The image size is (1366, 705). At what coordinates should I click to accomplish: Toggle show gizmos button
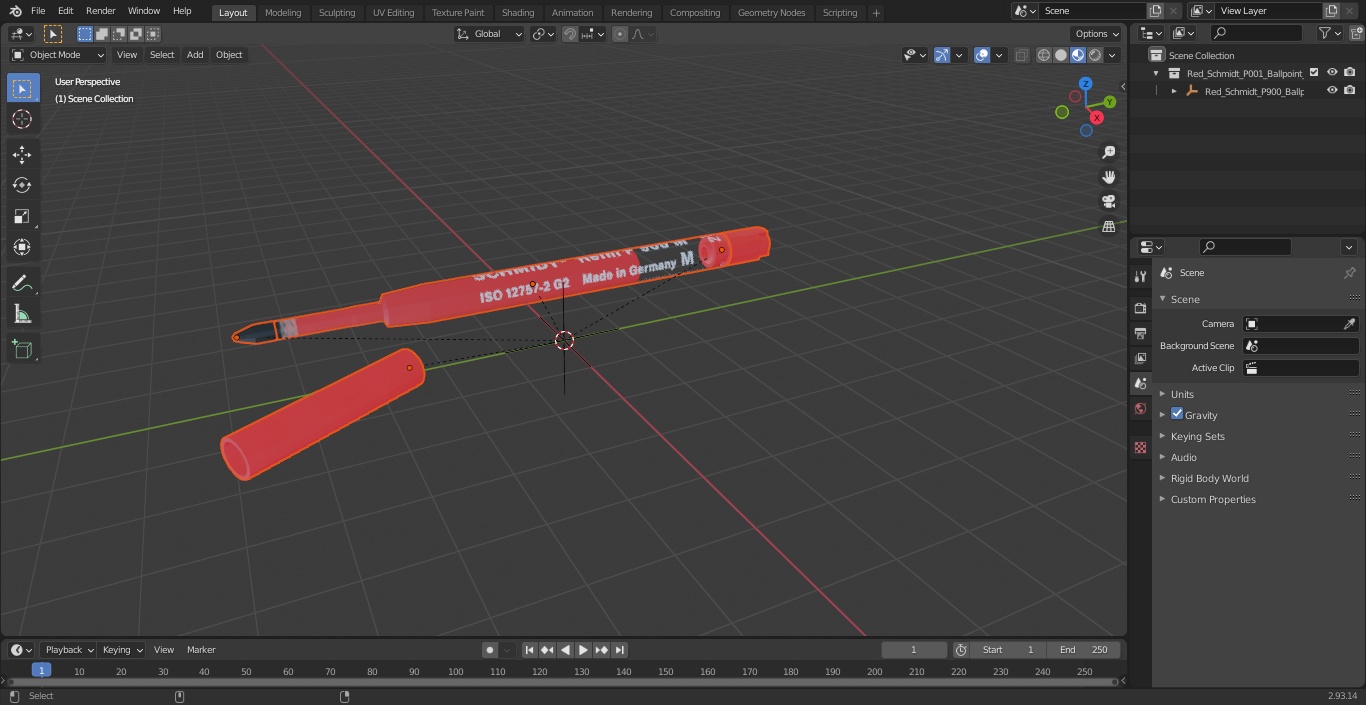(942, 55)
